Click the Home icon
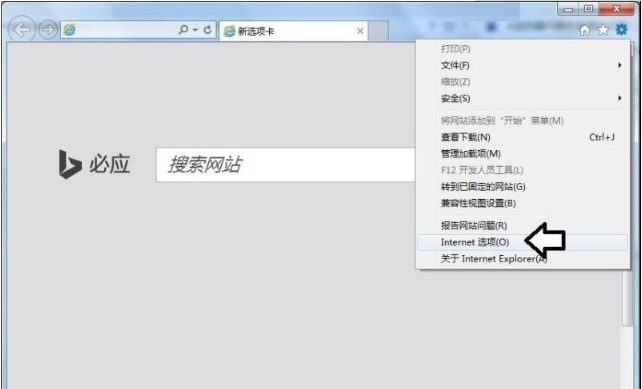 click(x=585, y=30)
